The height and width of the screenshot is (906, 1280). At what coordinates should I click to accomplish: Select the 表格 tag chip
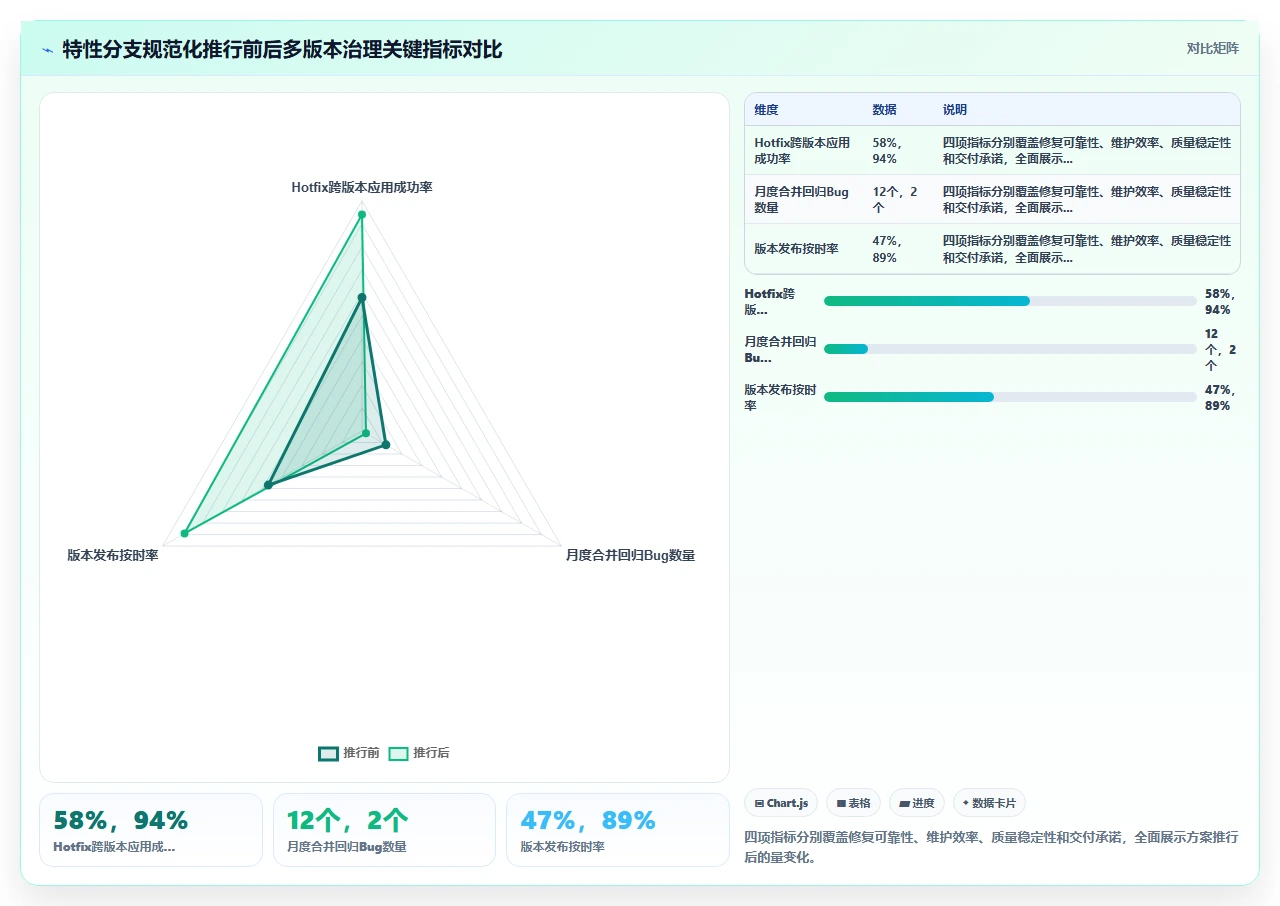tap(853, 803)
